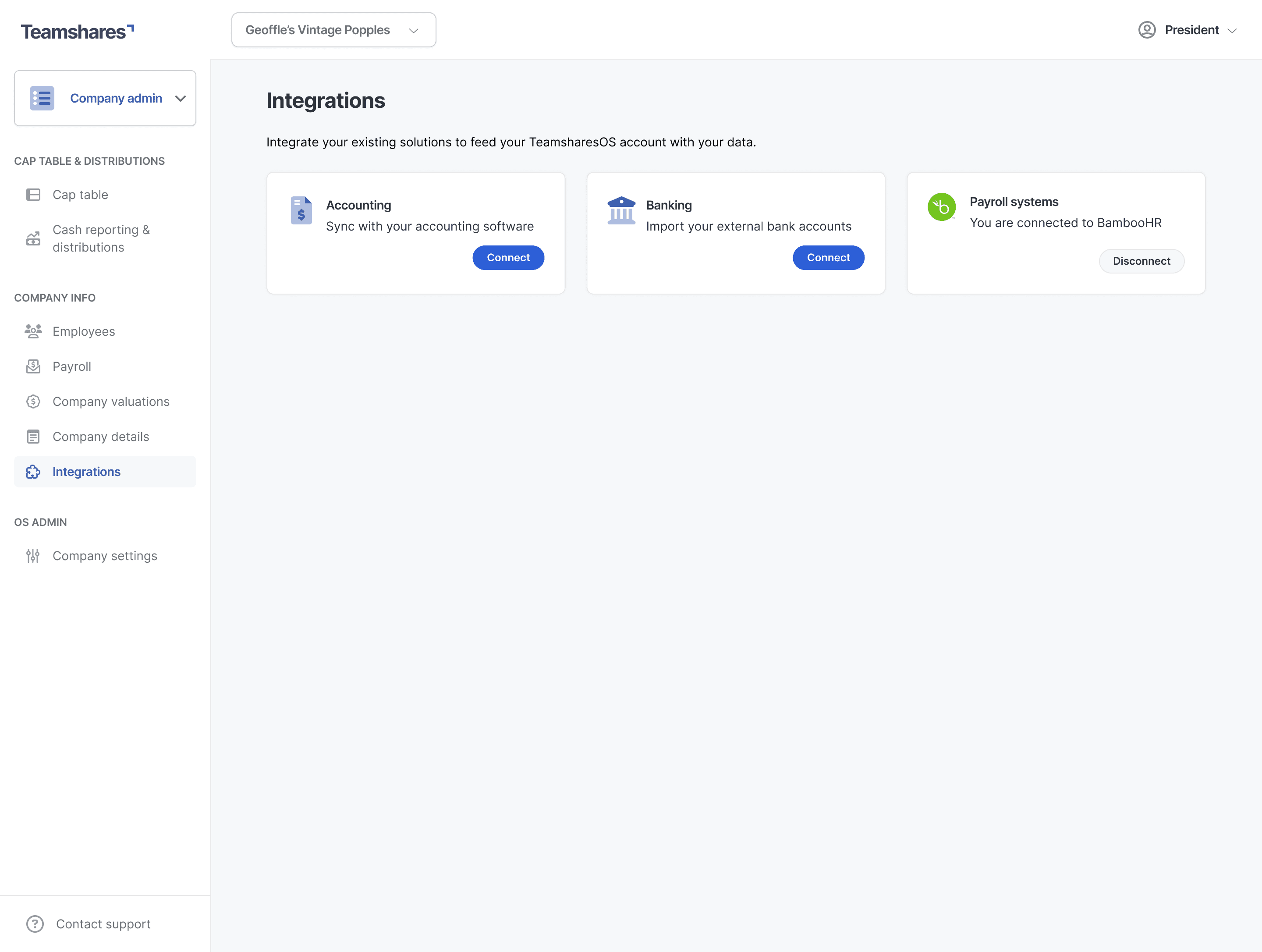Open the Payroll sidebar item

tap(72, 366)
